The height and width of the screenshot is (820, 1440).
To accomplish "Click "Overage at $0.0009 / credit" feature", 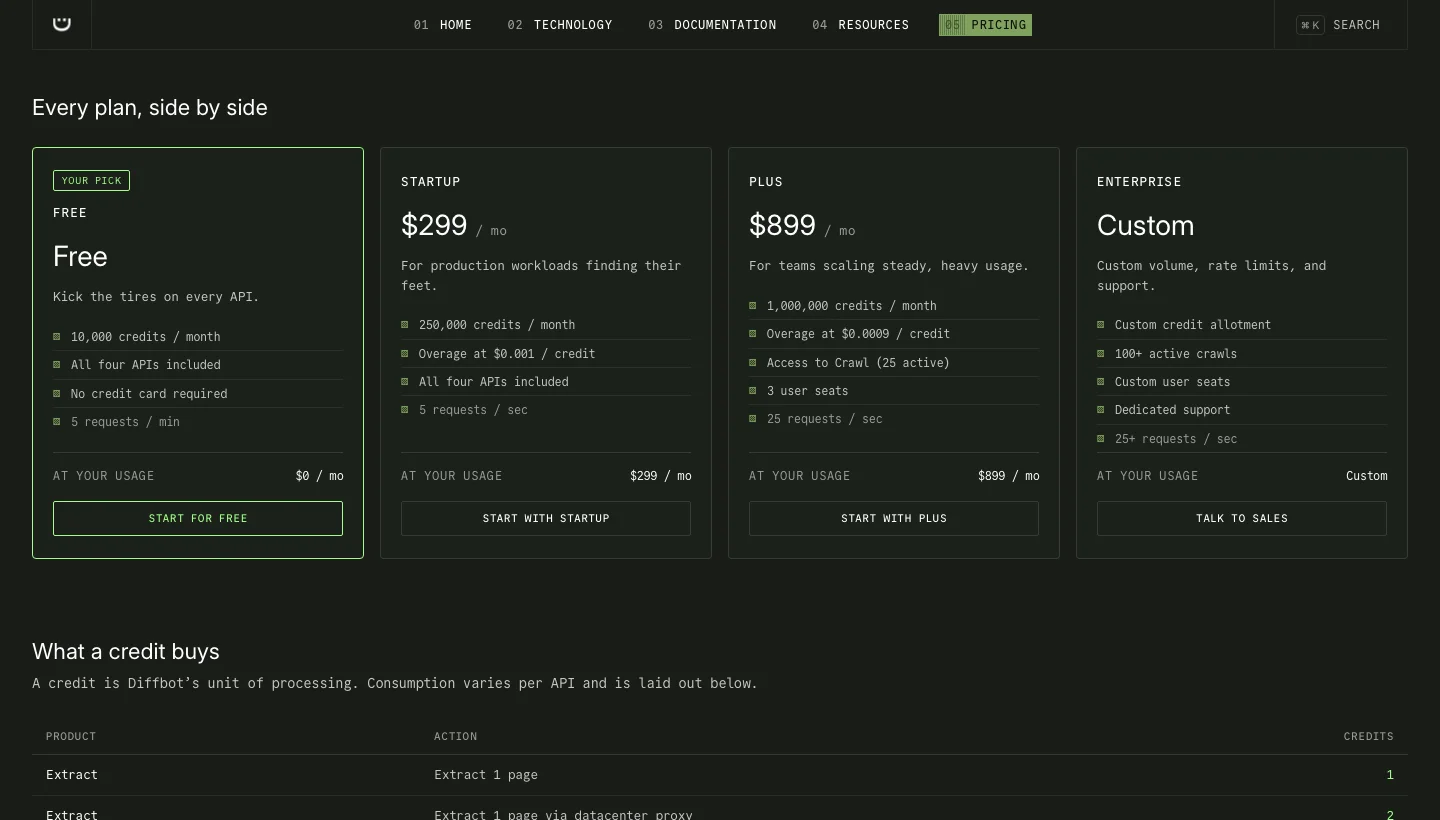I will pos(858,334).
